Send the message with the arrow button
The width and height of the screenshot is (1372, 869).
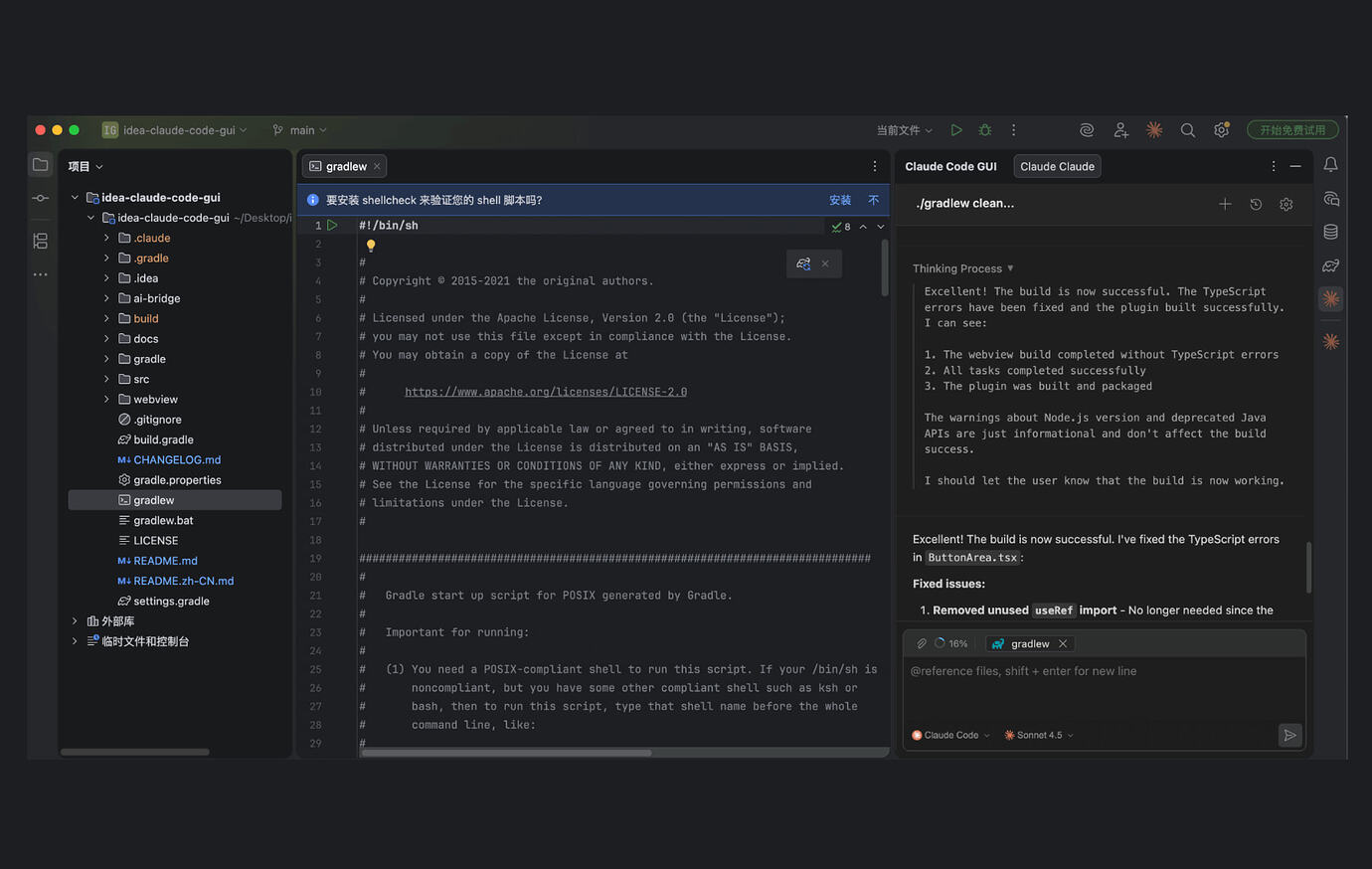coord(1289,735)
